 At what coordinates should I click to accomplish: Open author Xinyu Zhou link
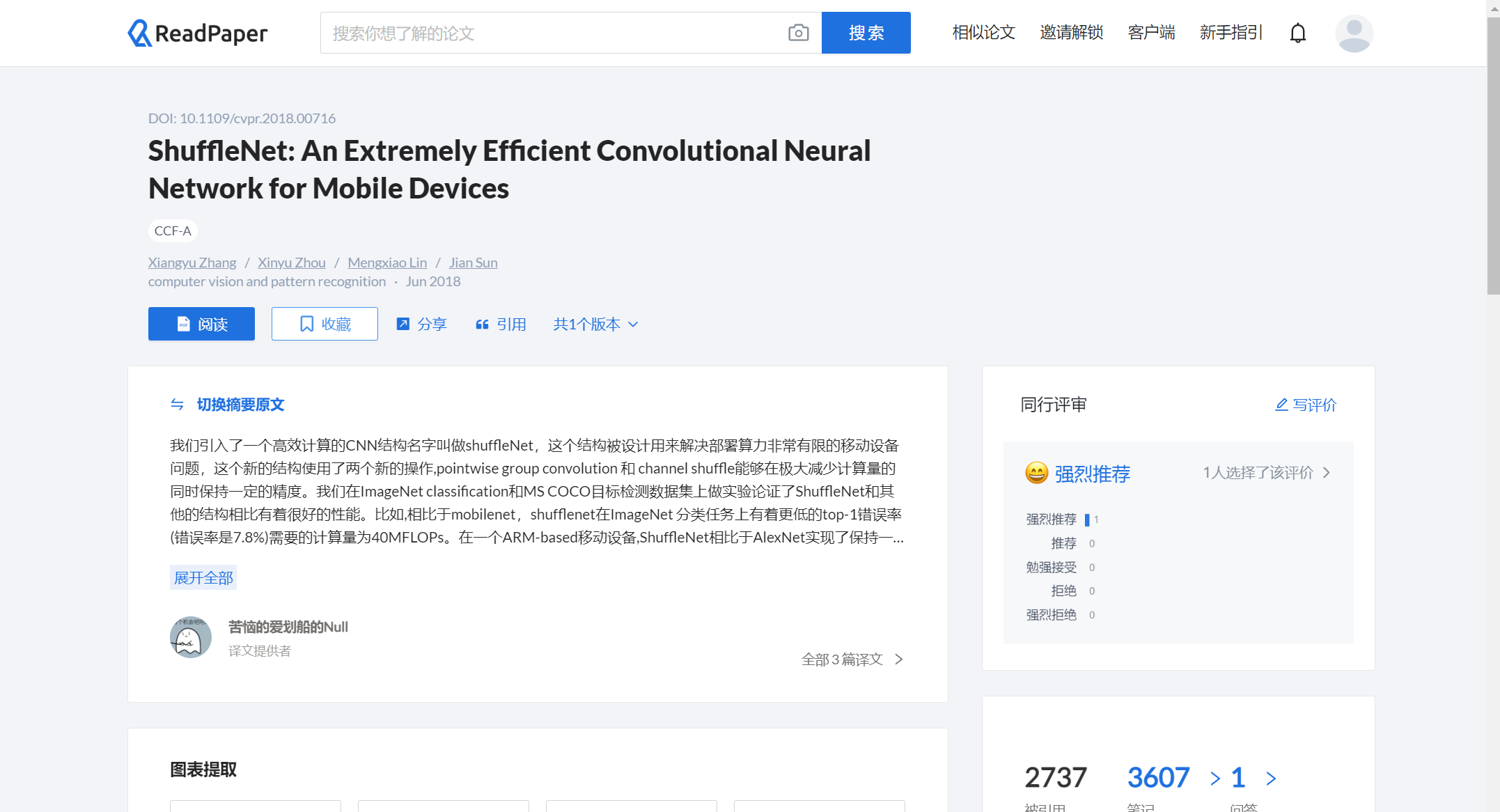[x=292, y=263]
